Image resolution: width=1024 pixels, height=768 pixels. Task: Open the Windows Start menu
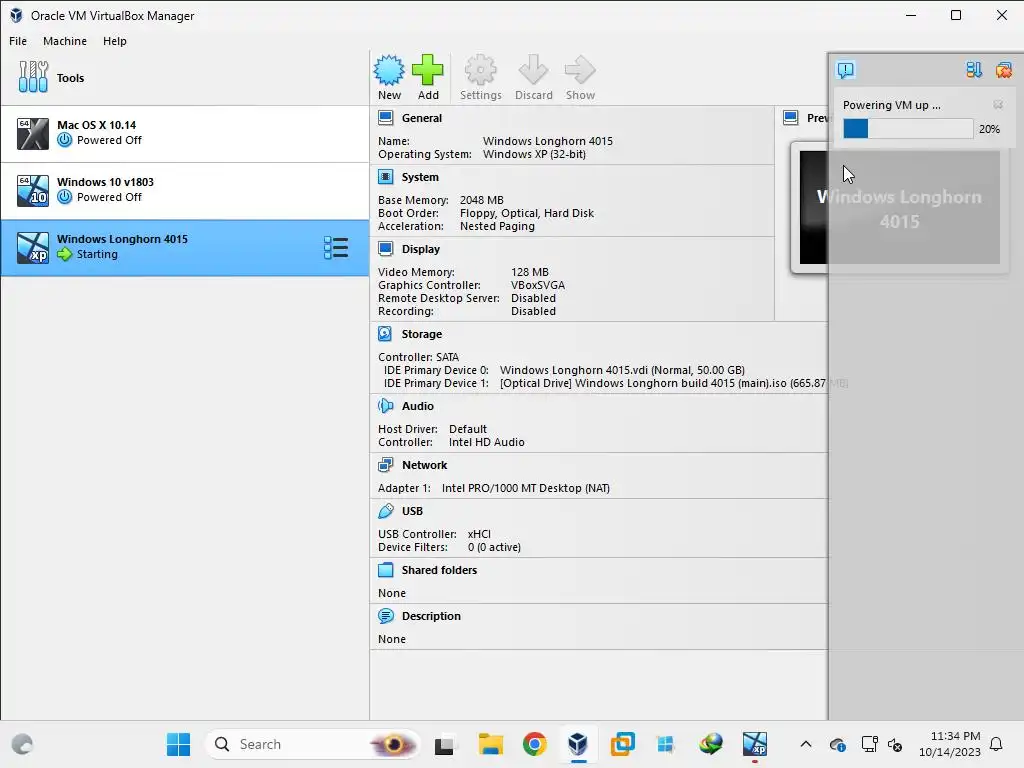coord(178,744)
